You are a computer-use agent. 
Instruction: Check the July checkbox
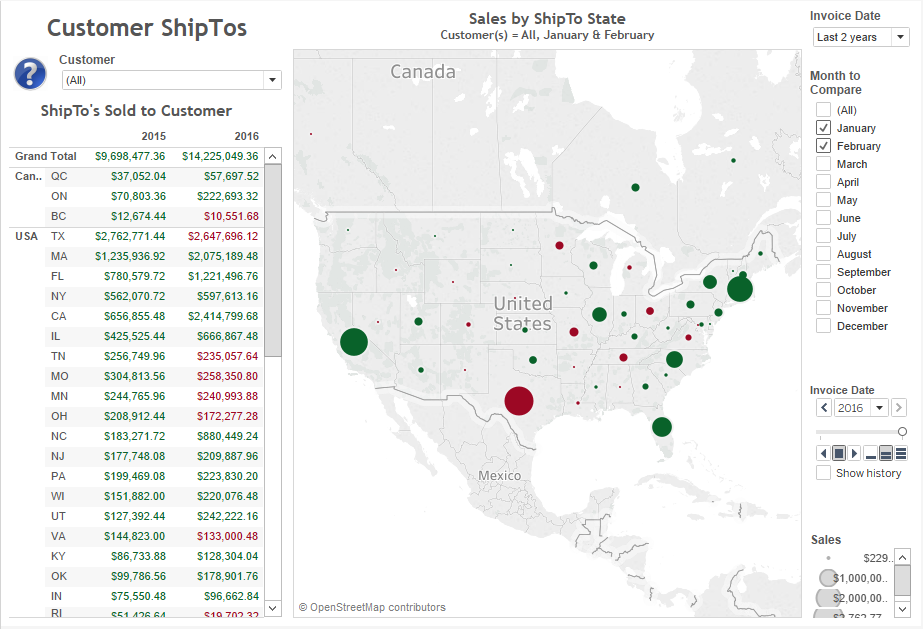coord(824,236)
